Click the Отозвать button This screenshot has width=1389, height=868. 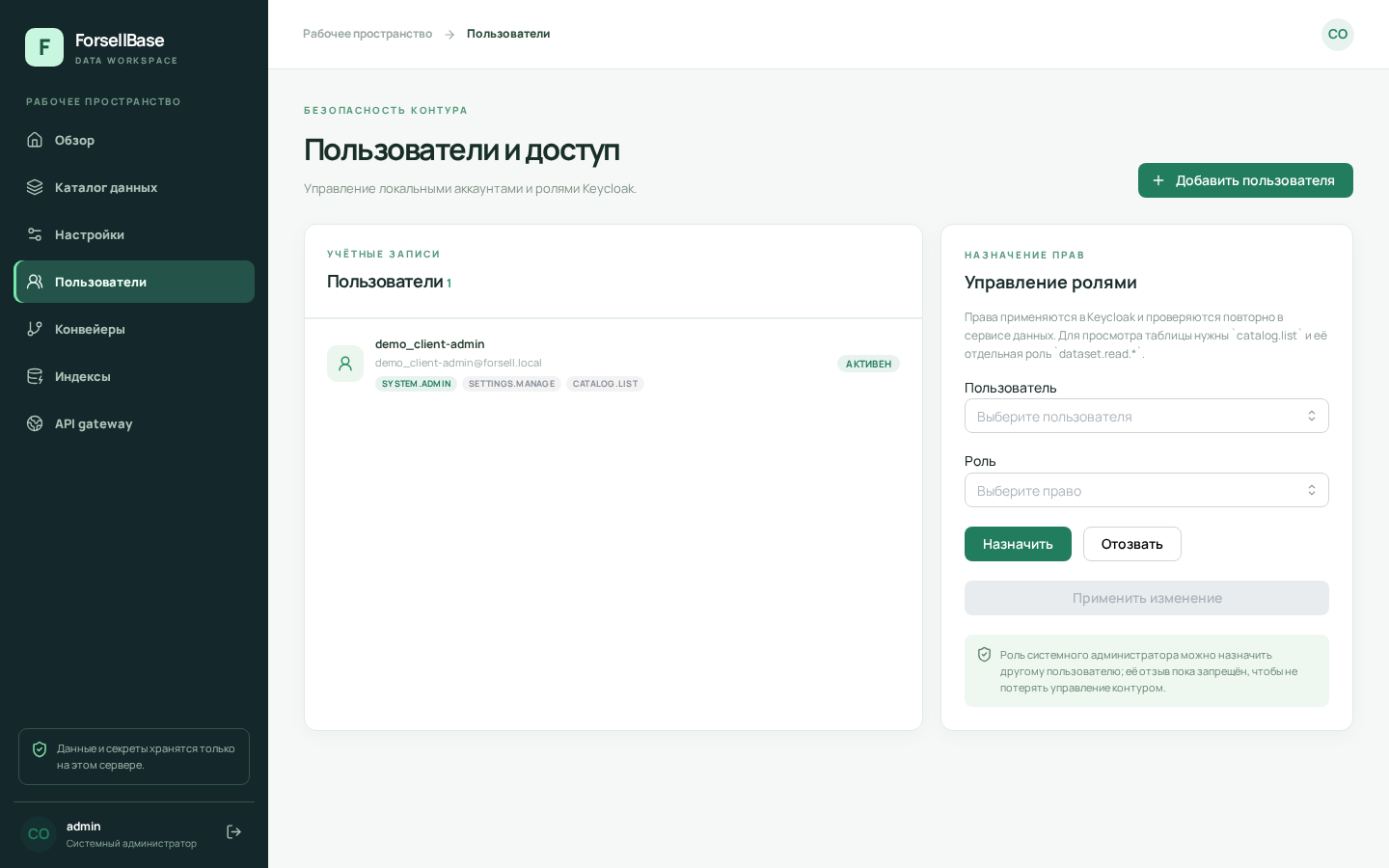(x=1132, y=544)
